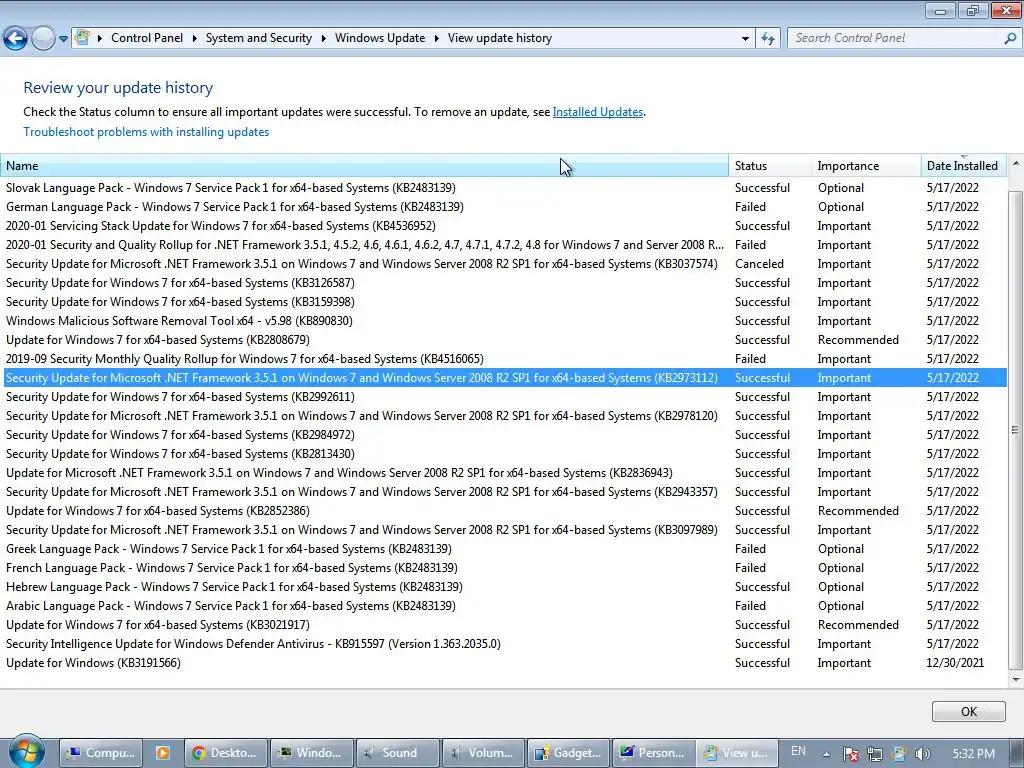Go to Control Panel breadcrumb
Image resolution: width=1024 pixels, height=768 pixels.
pos(147,38)
